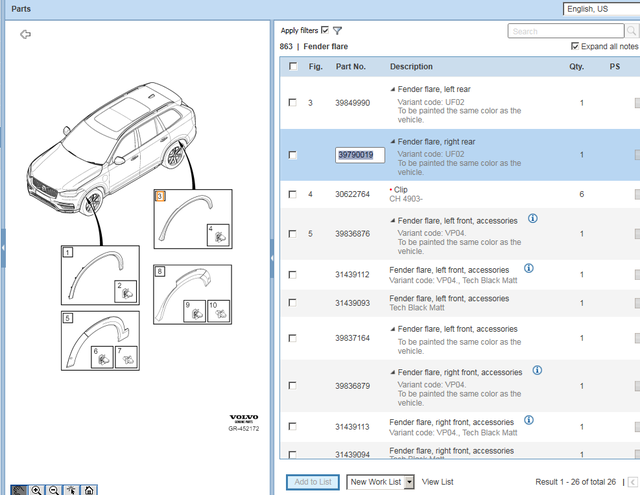
Task: Open the English, US language dropdown
Action: coord(601,9)
